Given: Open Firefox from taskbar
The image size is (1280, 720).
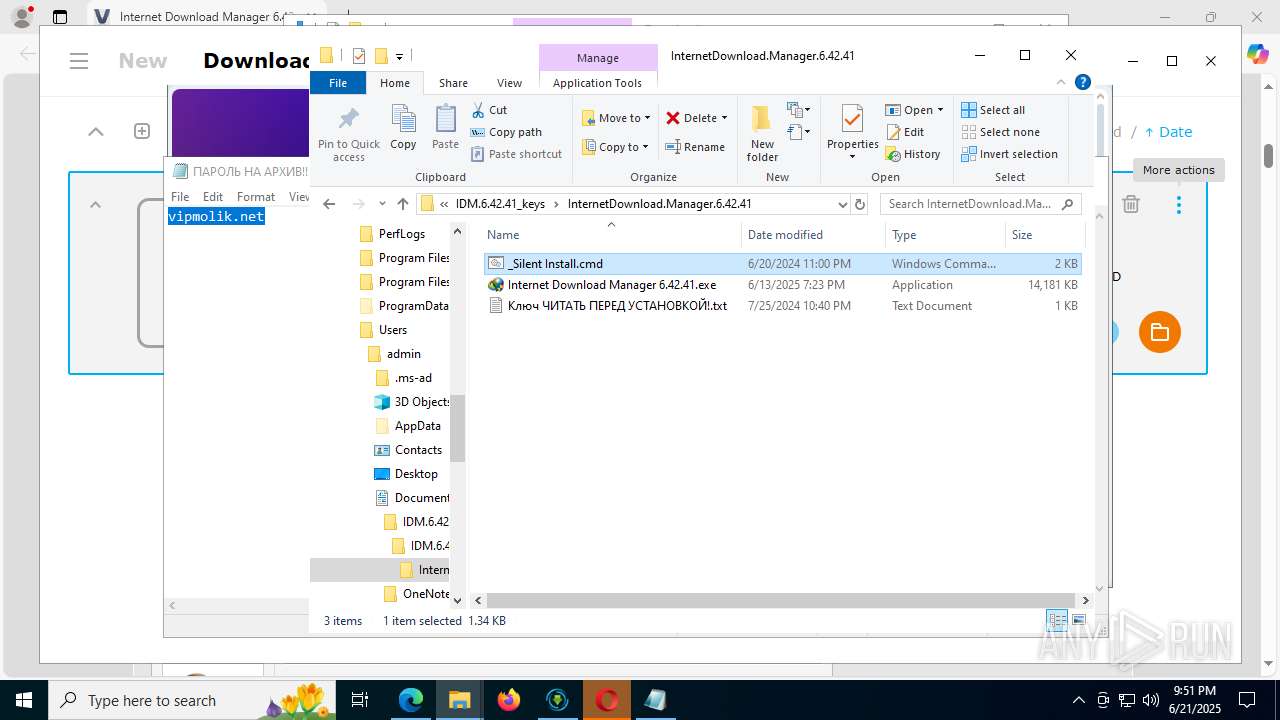Looking at the screenshot, I should [509, 700].
